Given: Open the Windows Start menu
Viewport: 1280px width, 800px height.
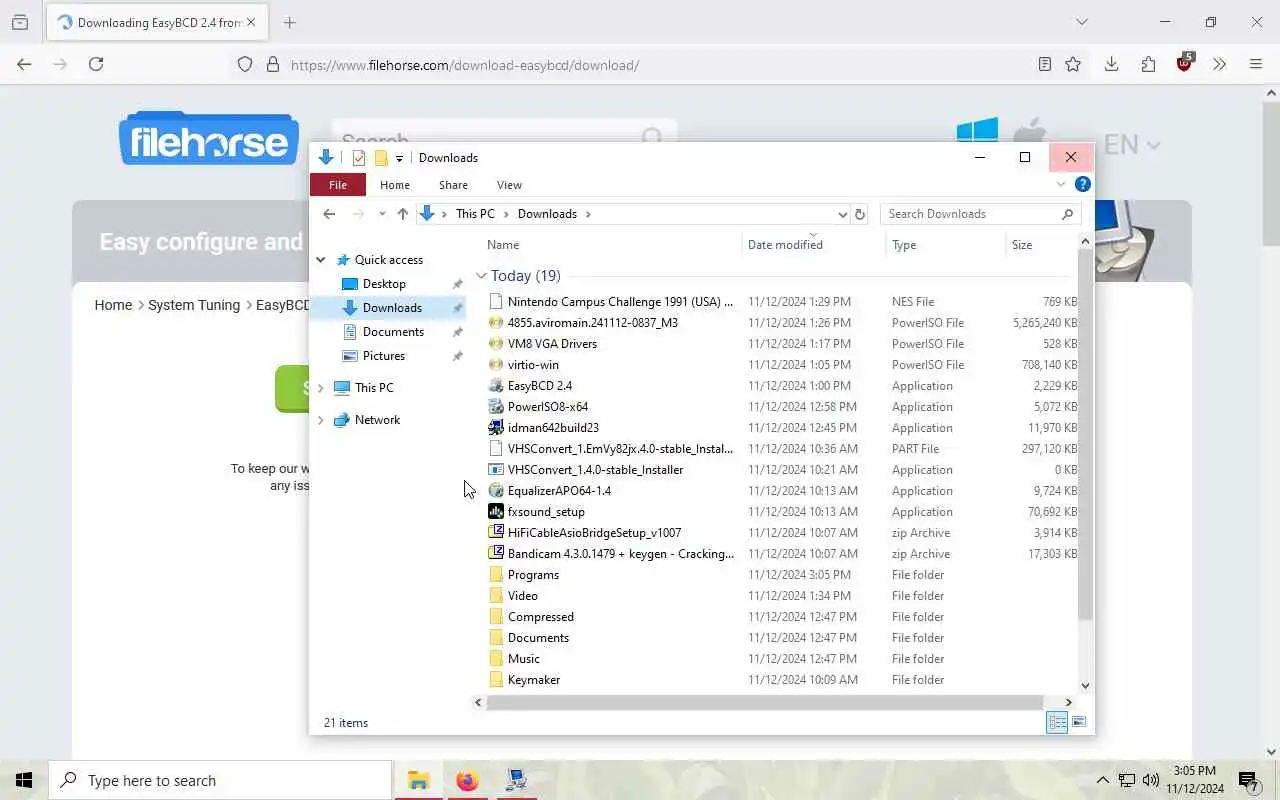Looking at the screenshot, I should (24, 780).
